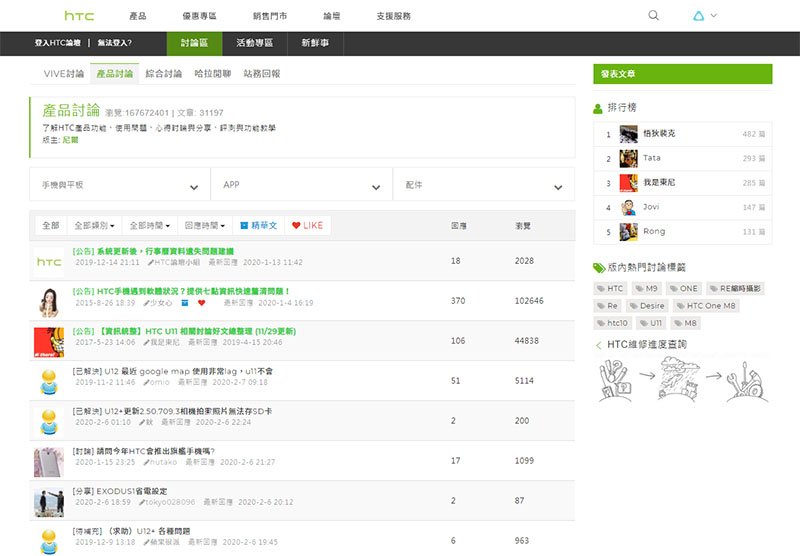This screenshot has width=800, height=556.
Task: Expand the 配件 dropdown
Action: [x=484, y=185]
